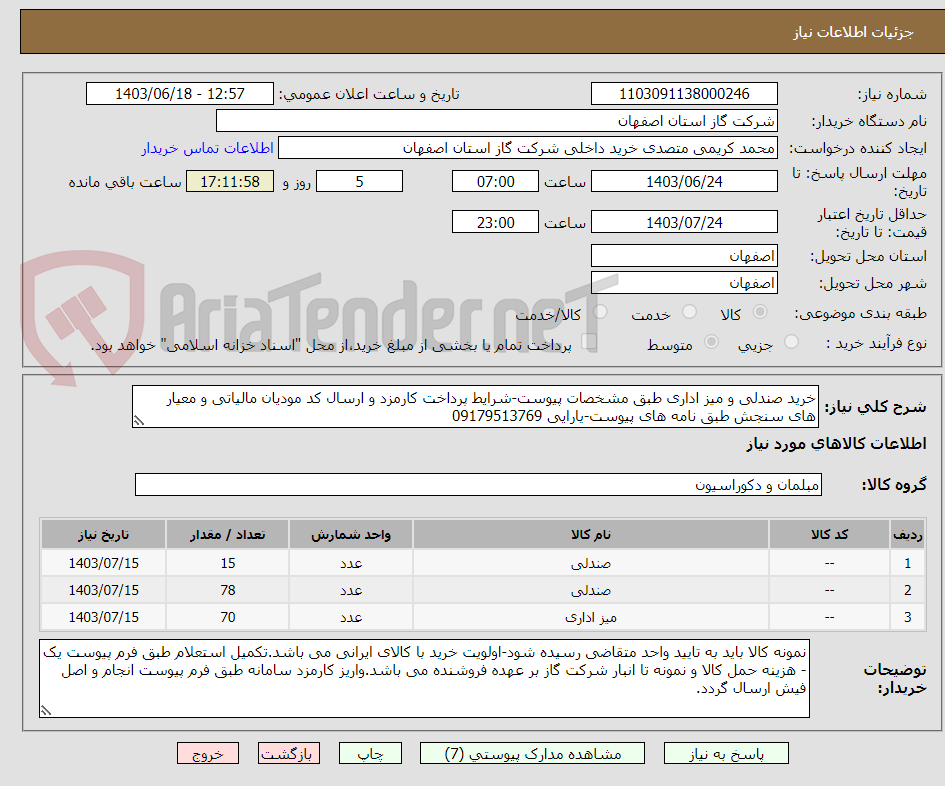Image resolution: width=945 pixels, height=786 pixels.
Task: Click the buyer organization name field
Action: [x=497, y=121]
